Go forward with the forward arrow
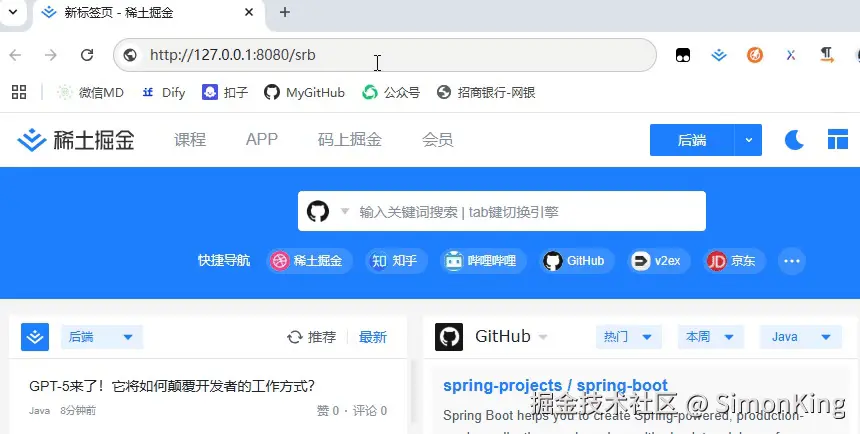The image size is (860, 434). [50, 55]
